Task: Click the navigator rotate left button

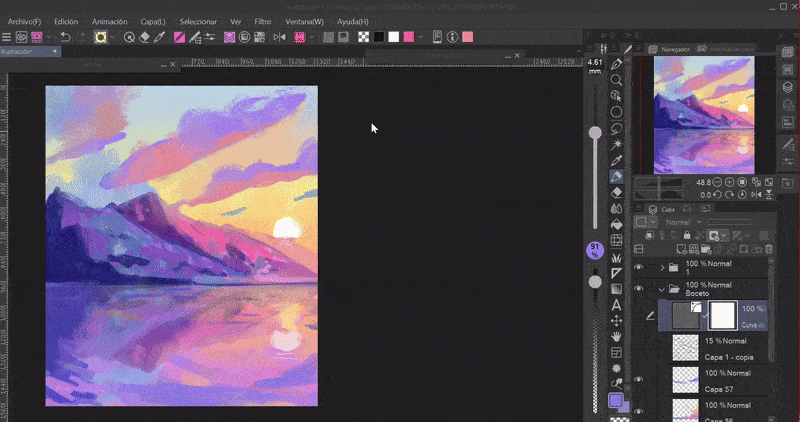Action: [717, 194]
